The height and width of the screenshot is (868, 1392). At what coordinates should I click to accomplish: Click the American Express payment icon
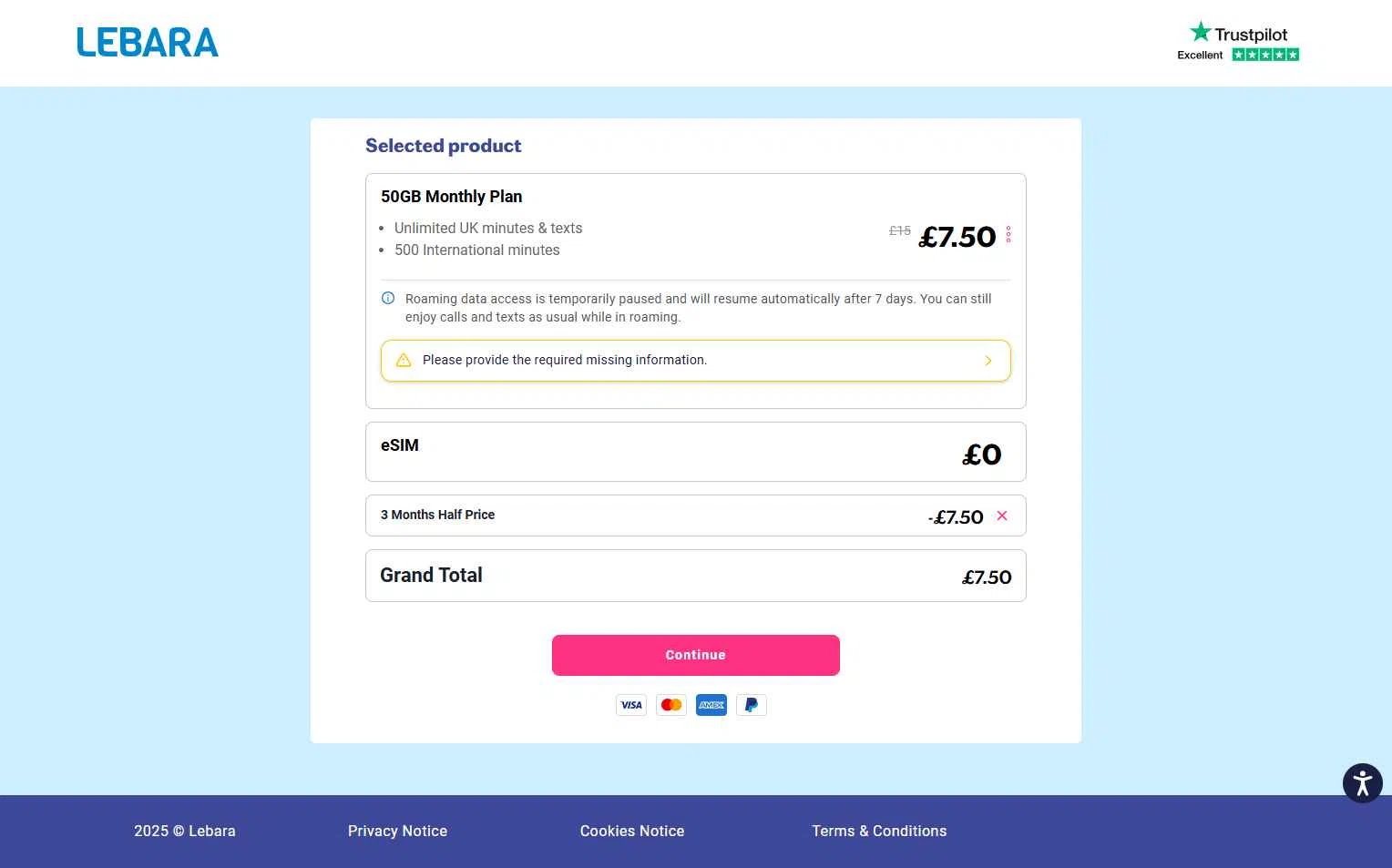pyautogui.click(x=711, y=705)
